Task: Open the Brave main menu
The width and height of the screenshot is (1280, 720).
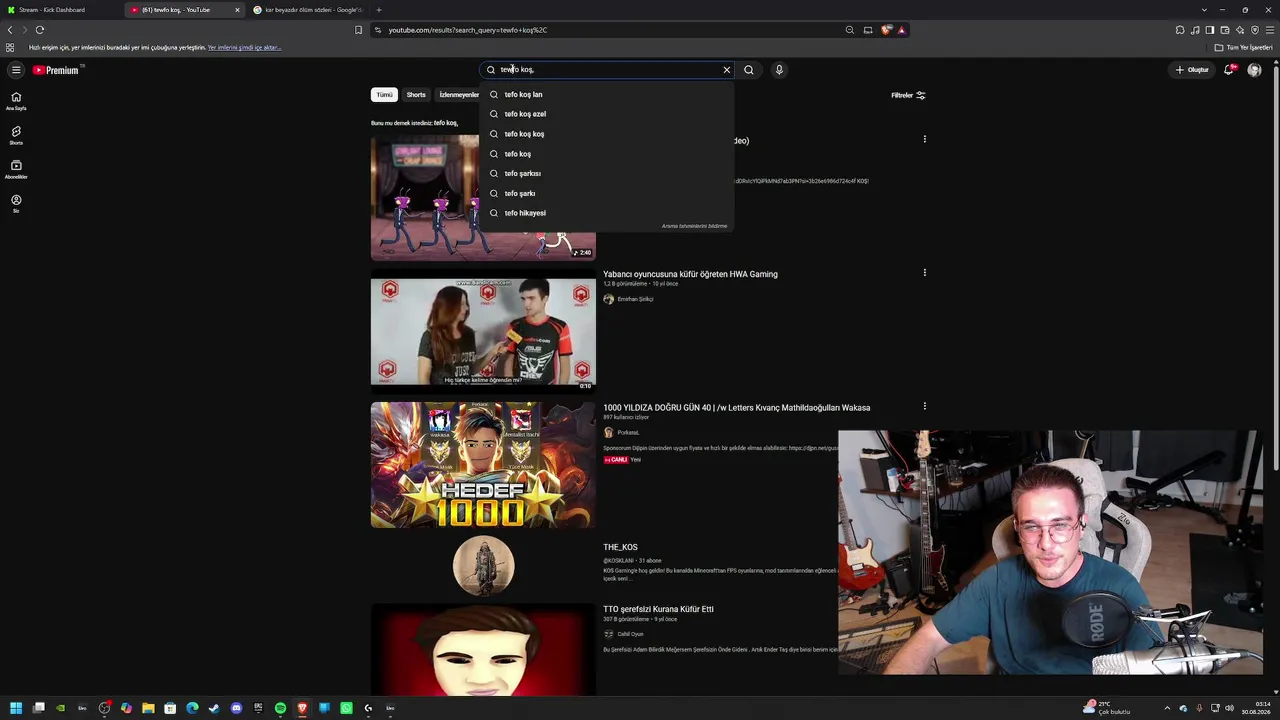Action: click(1270, 30)
